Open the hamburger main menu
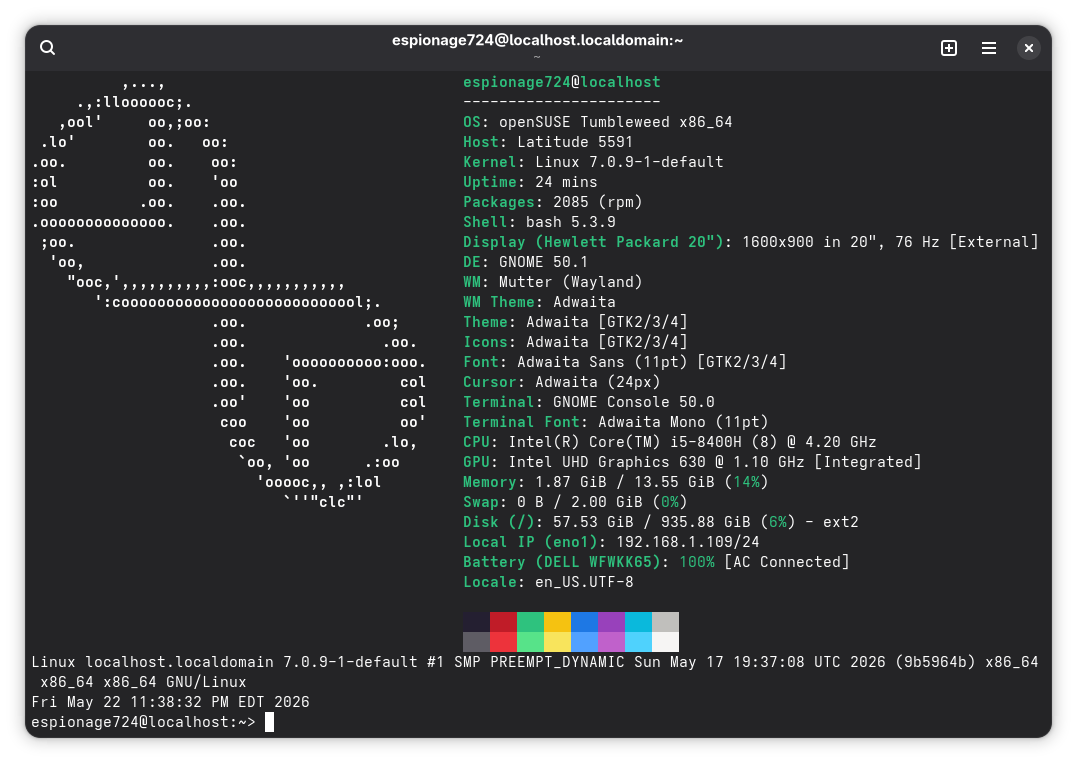The height and width of the screenshot is (763, 1077). pyautogui.click(x=988, y=47)
